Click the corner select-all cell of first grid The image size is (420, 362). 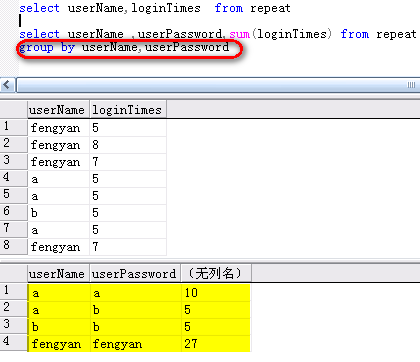pyautogui.click(x=14, y=110)
